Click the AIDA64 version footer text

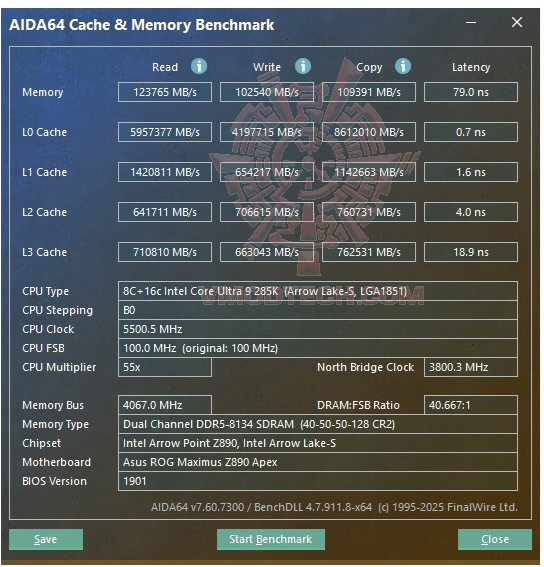coord(334,507)
